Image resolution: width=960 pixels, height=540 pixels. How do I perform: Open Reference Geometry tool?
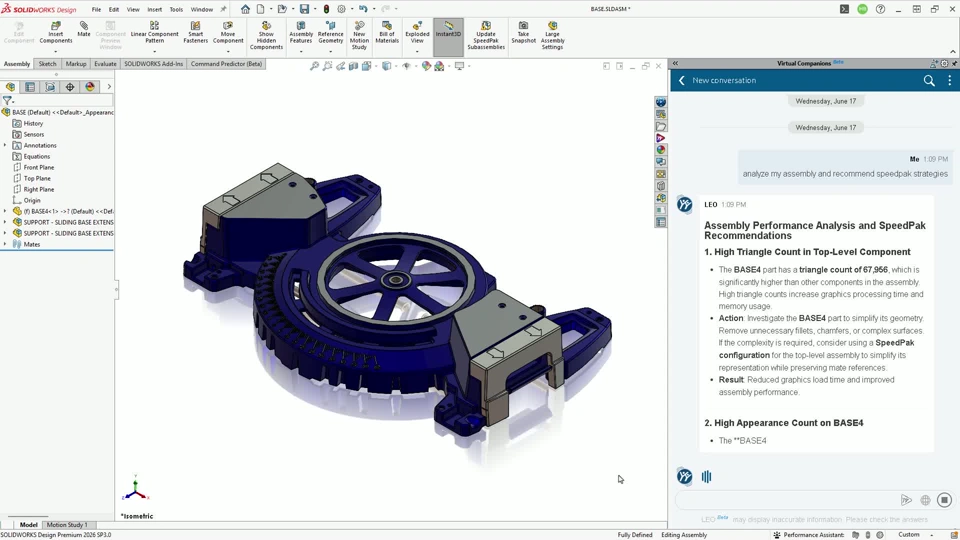[331, 32]
